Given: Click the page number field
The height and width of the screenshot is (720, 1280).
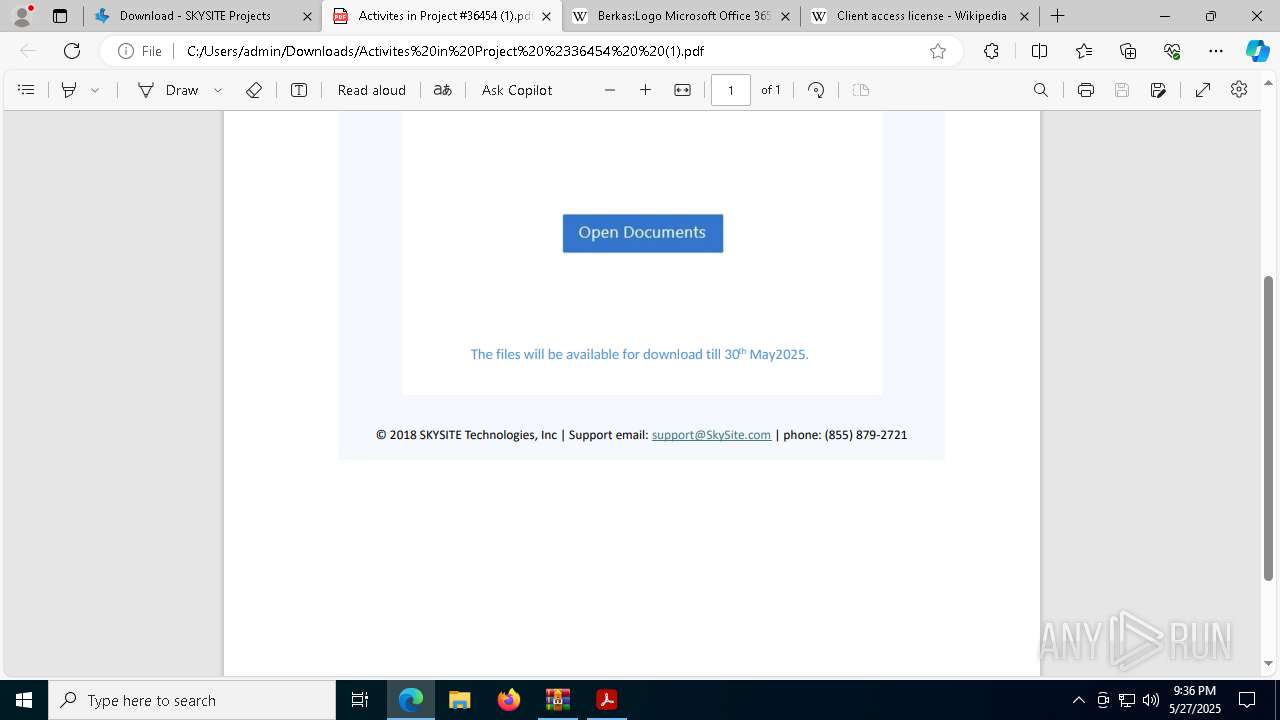Looking at the screenshot, I should (731, 90).
